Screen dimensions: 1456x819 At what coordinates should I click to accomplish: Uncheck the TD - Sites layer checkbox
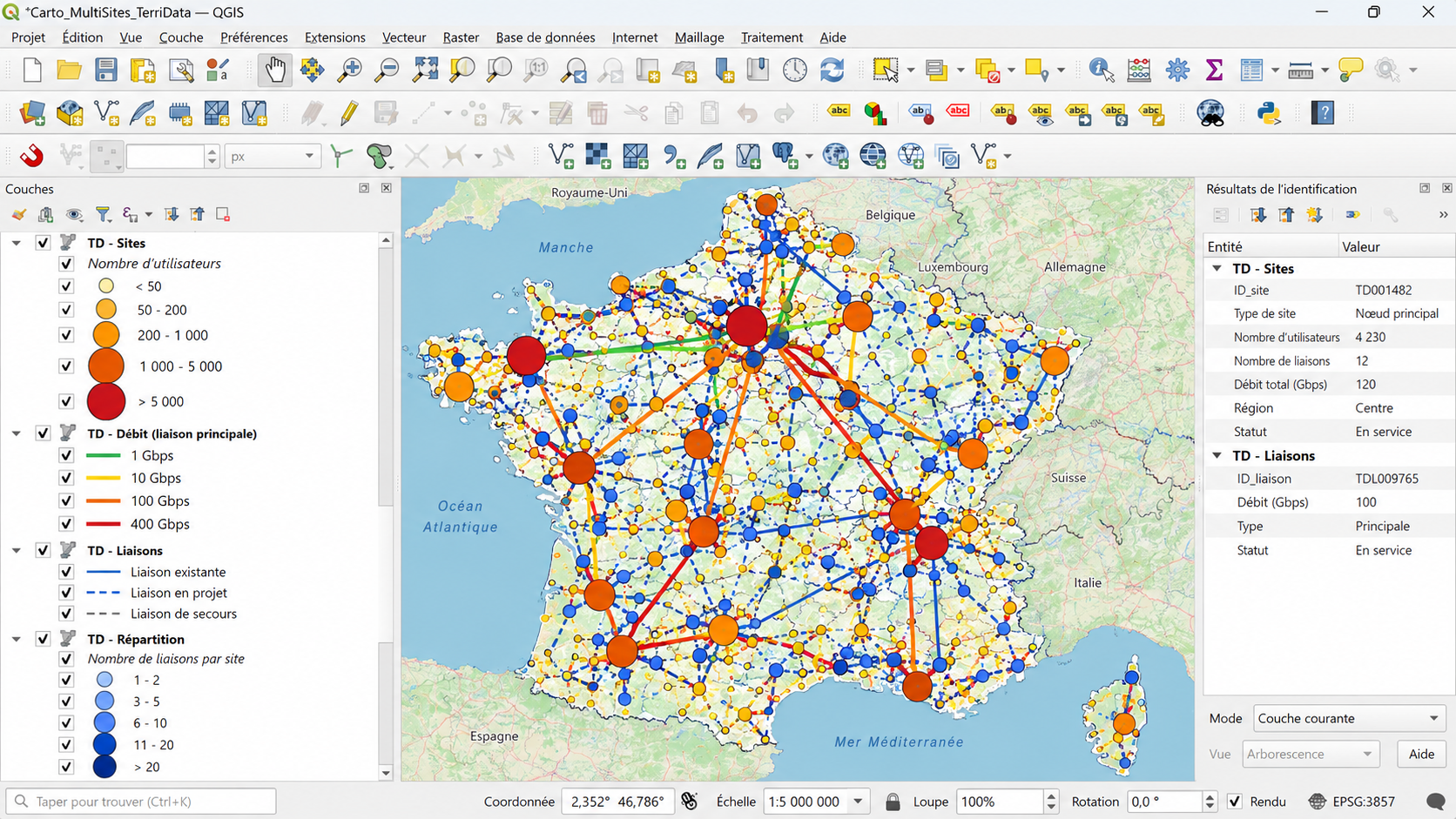point(43,243)
